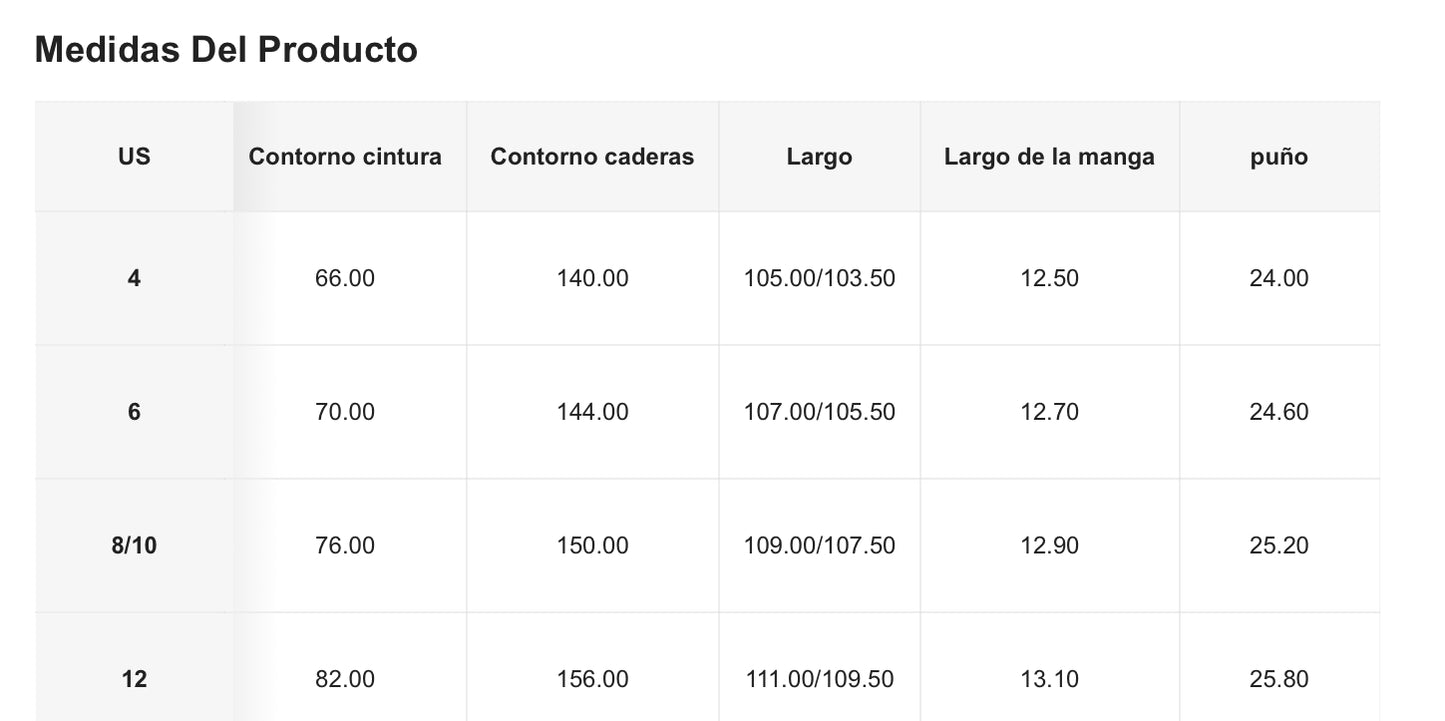The image size is (1445, 721).
Task: Click cuff value 25.80 for size 12
Action: 1278,680
